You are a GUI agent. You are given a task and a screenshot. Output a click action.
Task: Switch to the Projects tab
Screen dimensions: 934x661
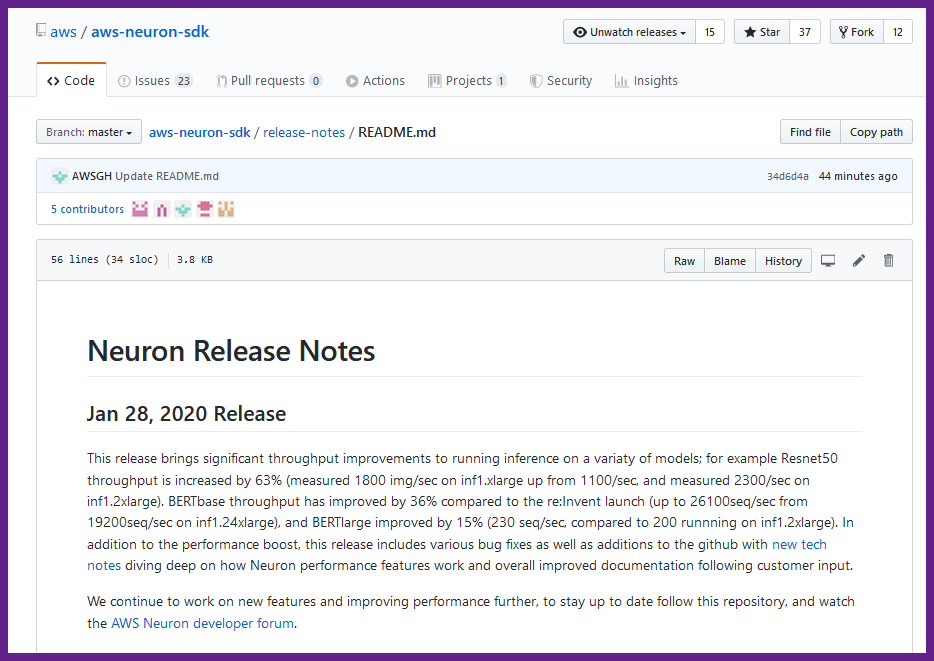pyautogui.click(x=467, y=81)
